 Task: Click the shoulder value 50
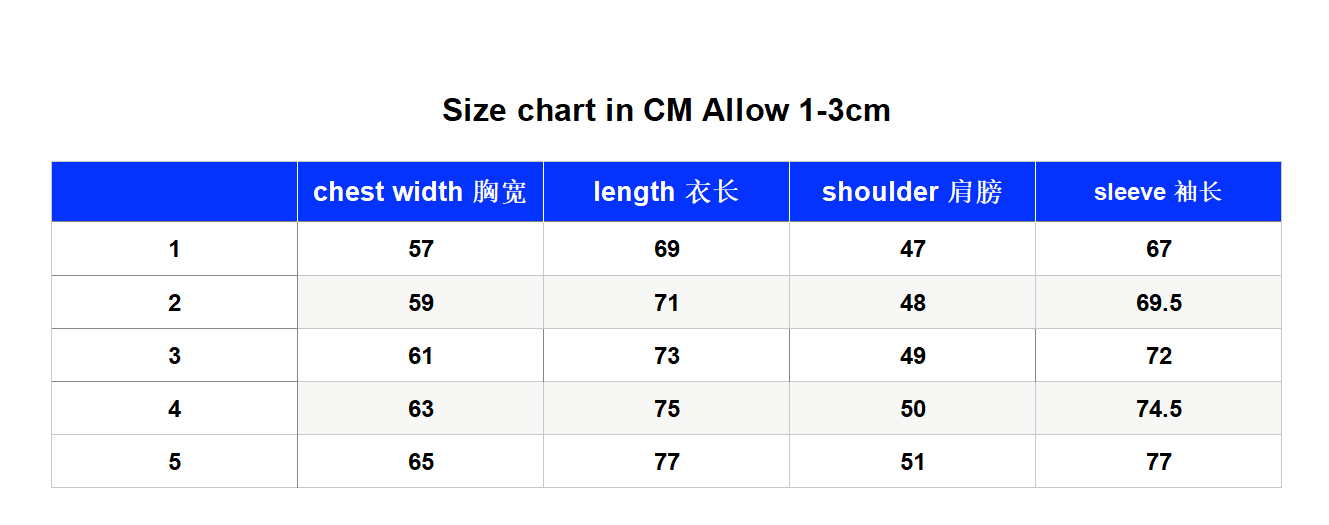point(912,408)
